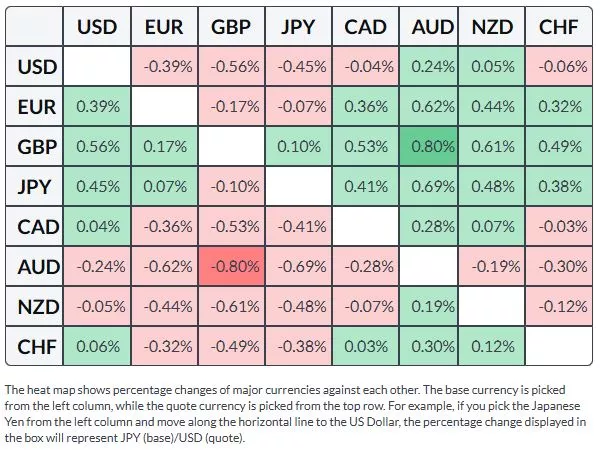Select the GBP/USD cell showing 0.56%
Screen dimensions: 600x450
(97, 148)
